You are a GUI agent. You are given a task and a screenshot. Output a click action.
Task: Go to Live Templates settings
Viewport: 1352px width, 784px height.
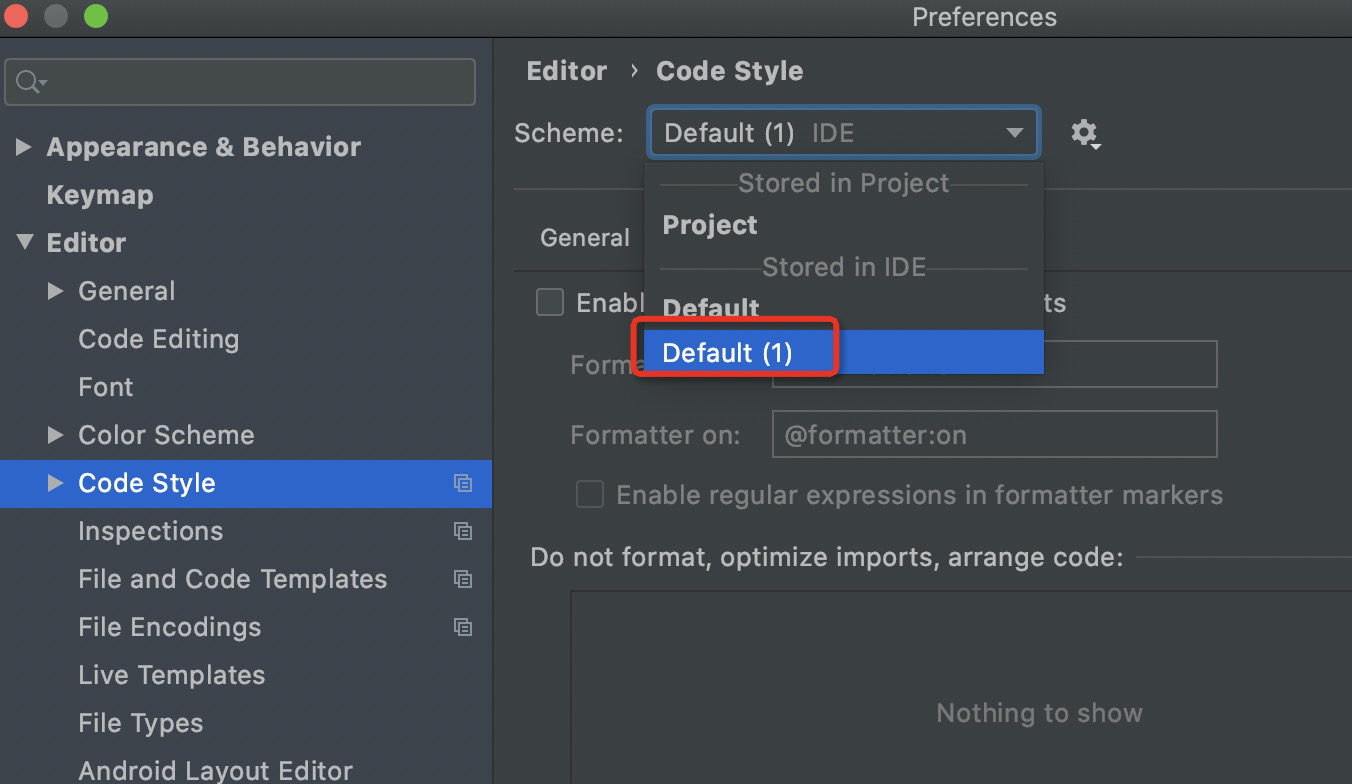[x=172, y=675]
